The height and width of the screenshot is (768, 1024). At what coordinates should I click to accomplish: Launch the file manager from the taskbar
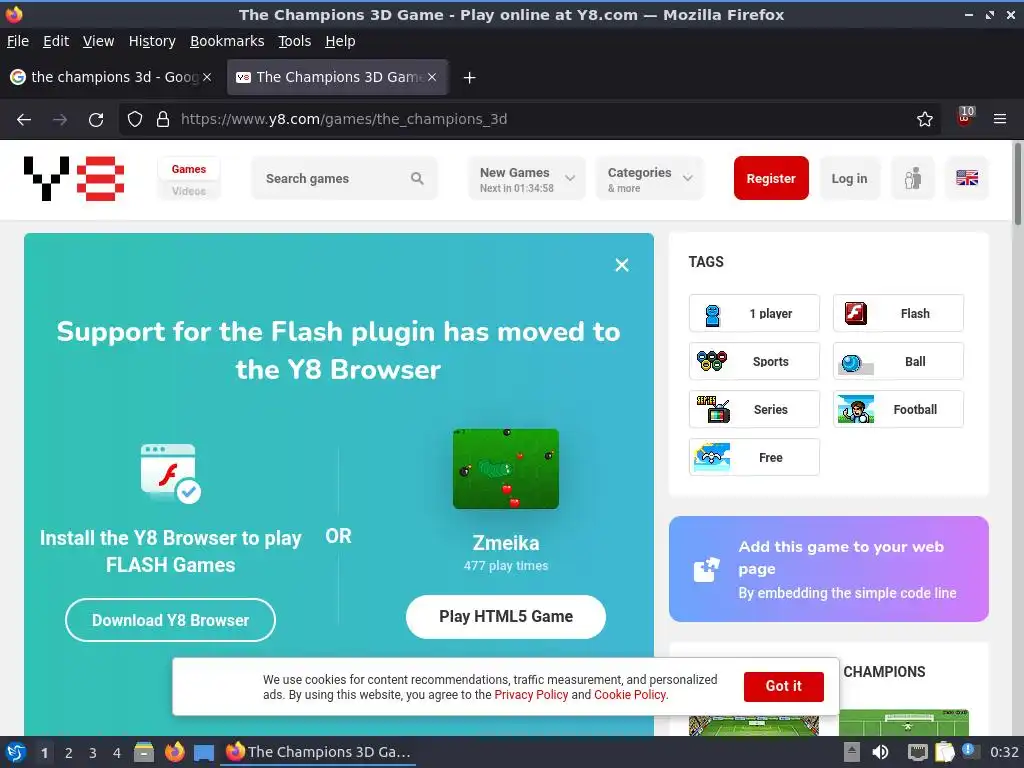pyautogui.click(x=144, y=752)
